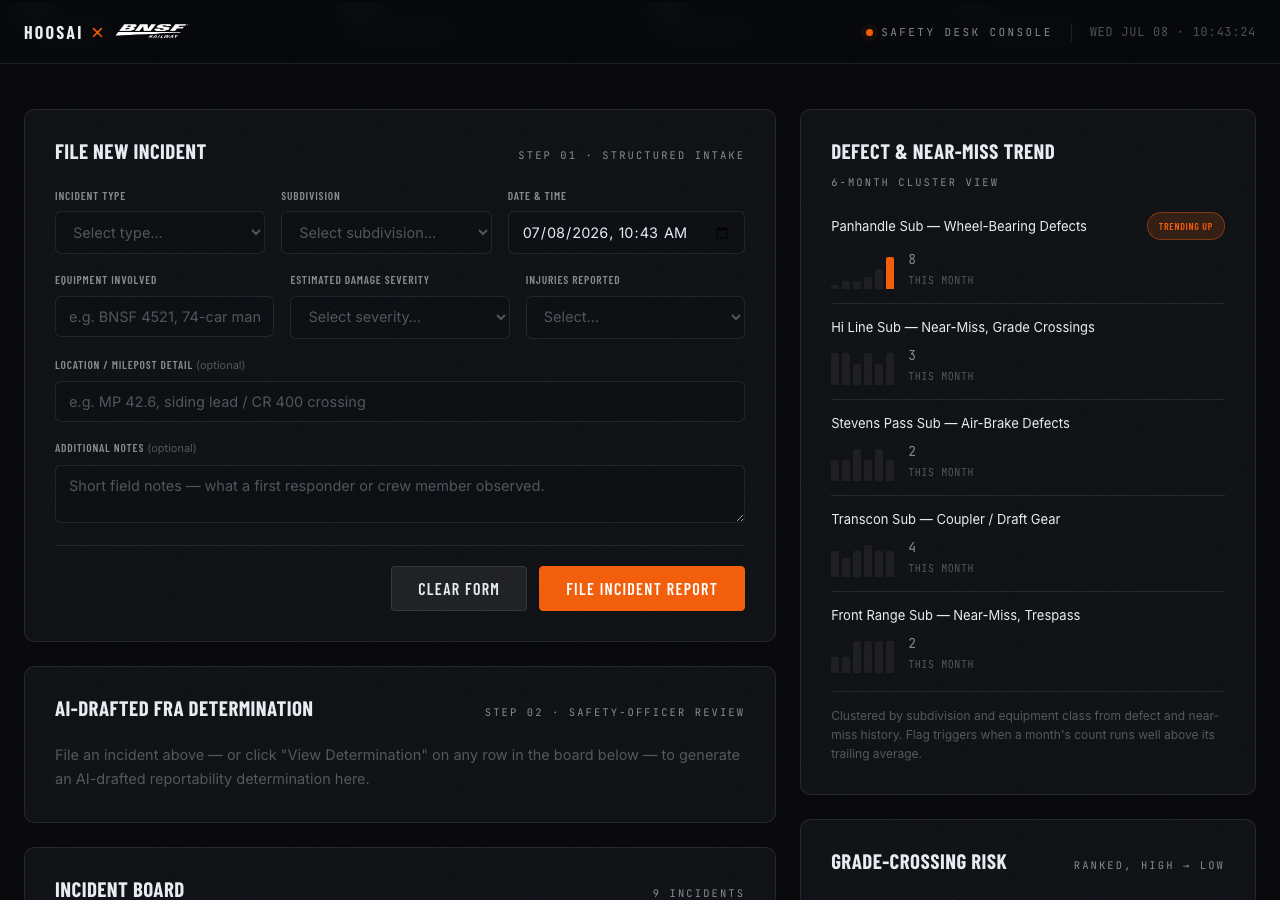
Task: Click the BNSF Railway logo
Action: click(x=152, y=31)
